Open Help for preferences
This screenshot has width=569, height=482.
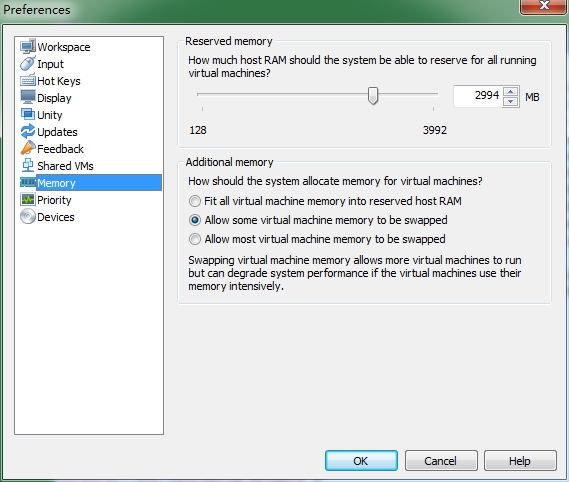520,461
